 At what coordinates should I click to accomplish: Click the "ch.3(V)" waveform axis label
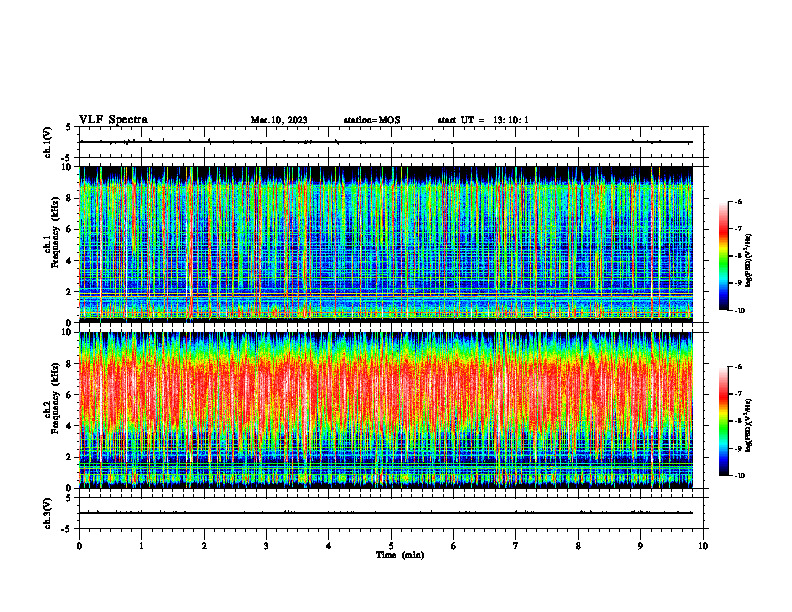(x=48, y=513)
